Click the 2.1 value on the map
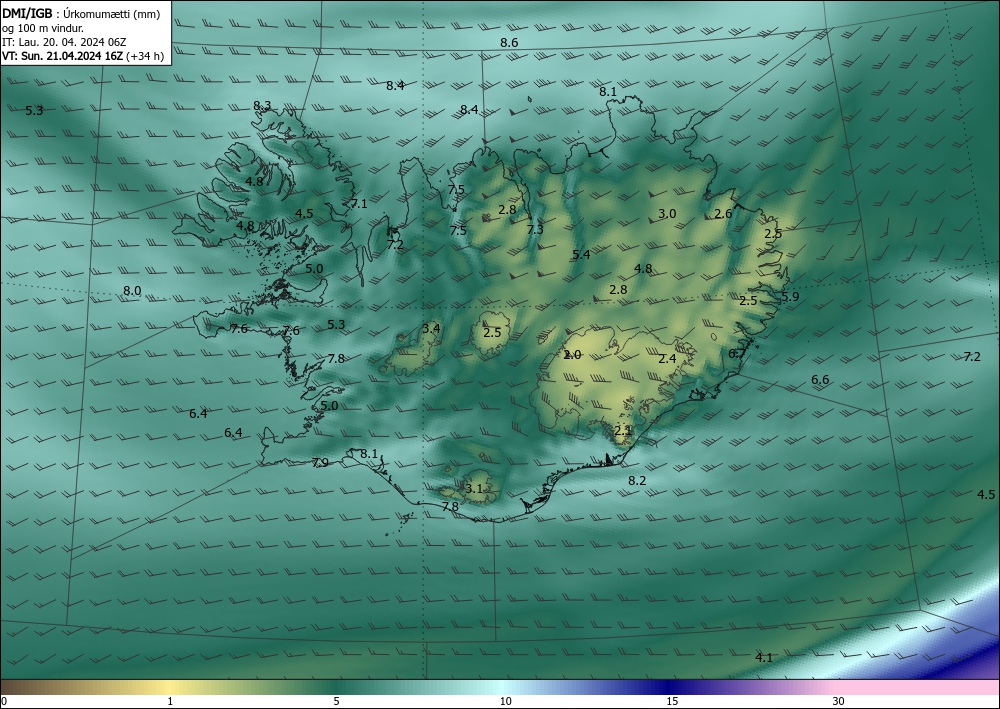 (623, 430)
